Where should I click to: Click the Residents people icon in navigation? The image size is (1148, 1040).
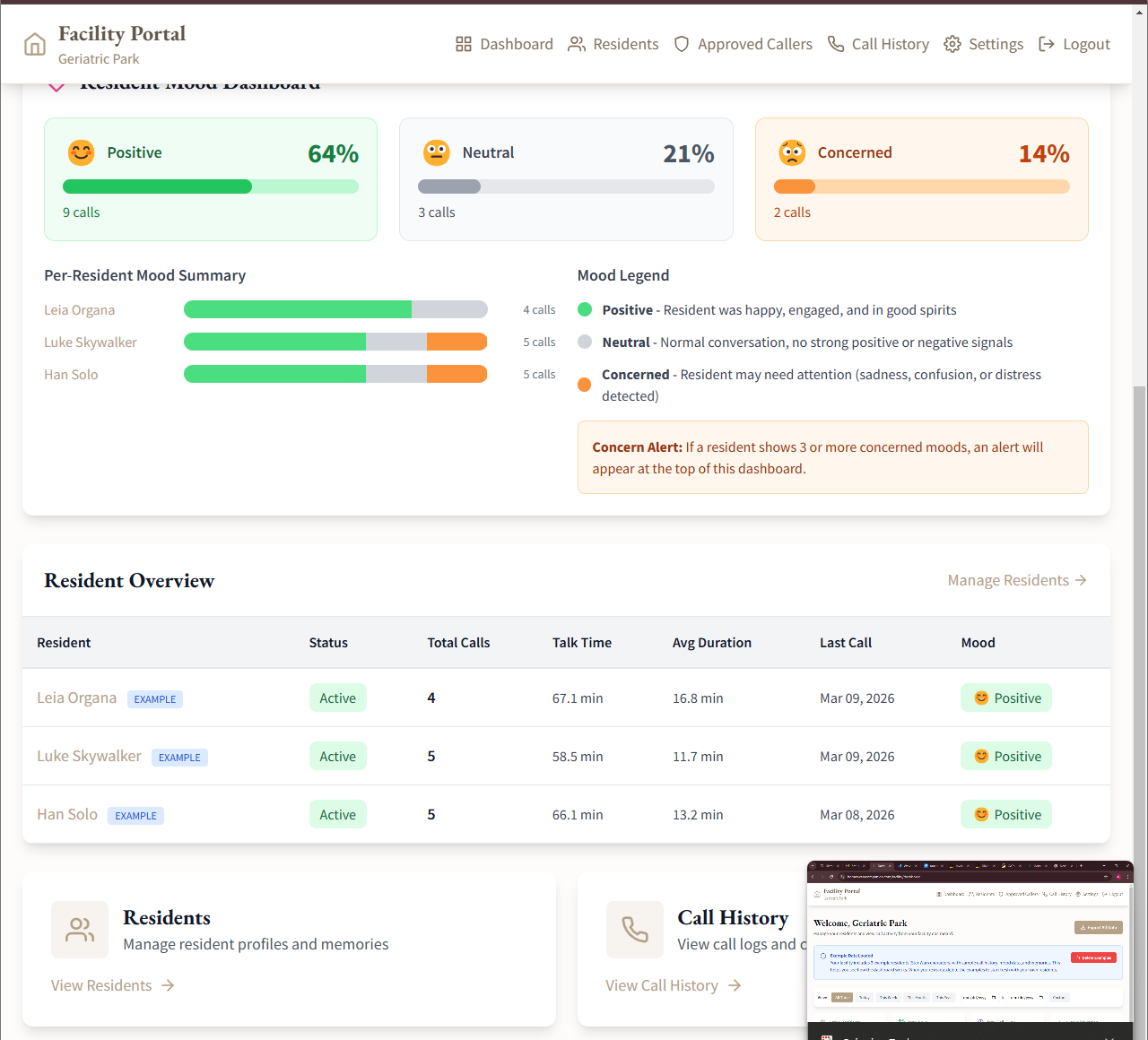point(576,43)
